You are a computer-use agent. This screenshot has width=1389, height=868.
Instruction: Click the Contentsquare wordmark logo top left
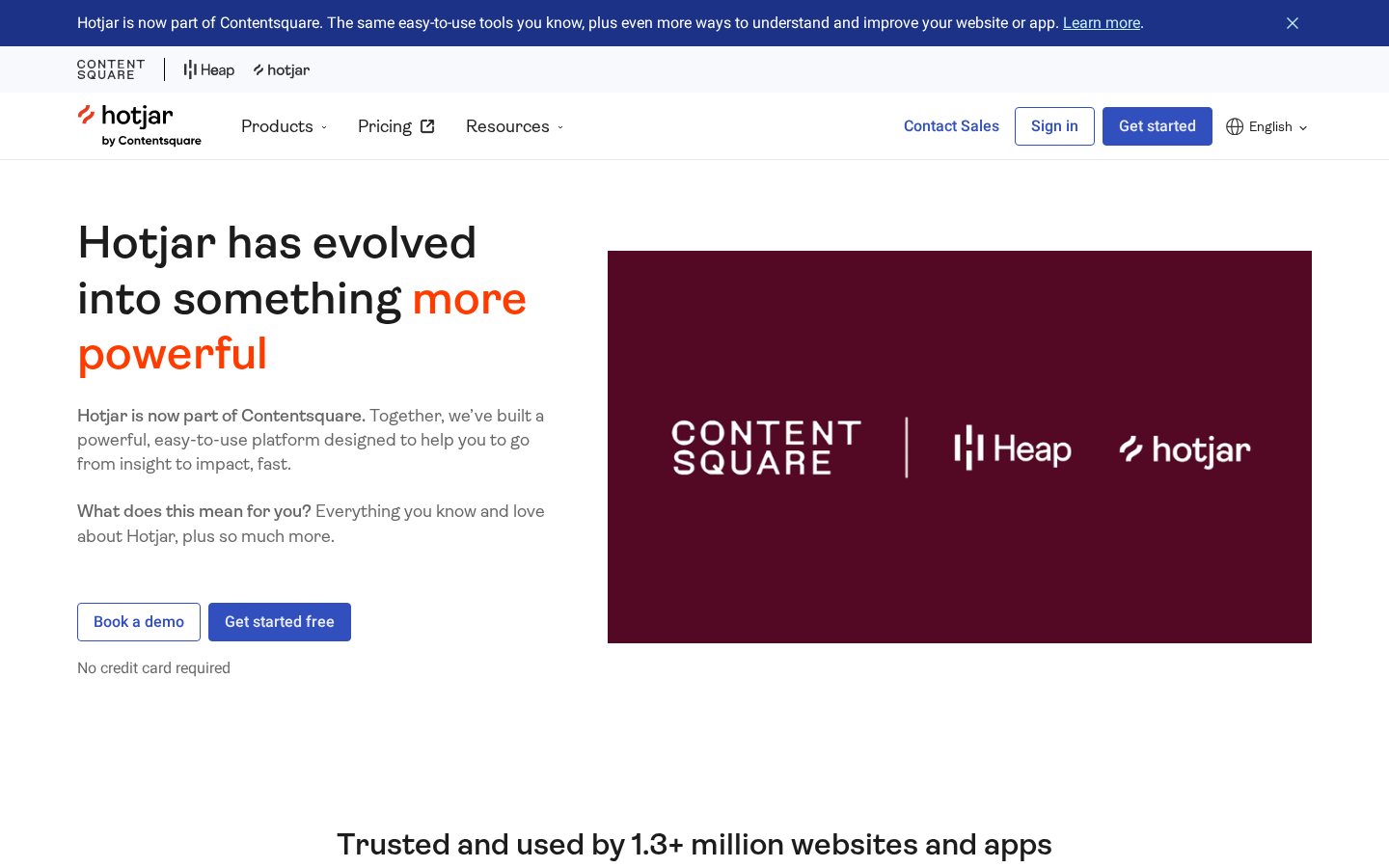(x=110, y=69)
